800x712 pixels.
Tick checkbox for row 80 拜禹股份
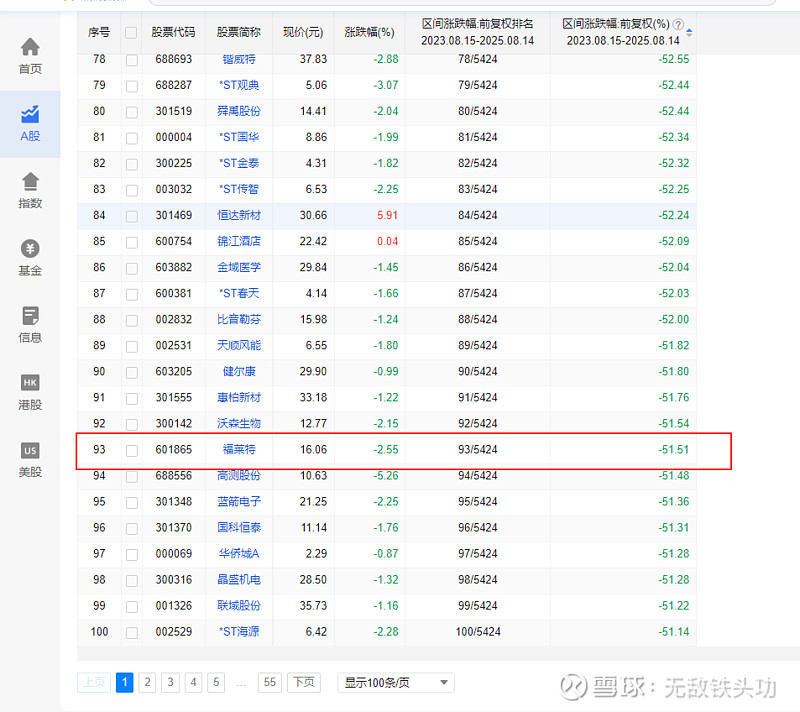coord(132,112)
